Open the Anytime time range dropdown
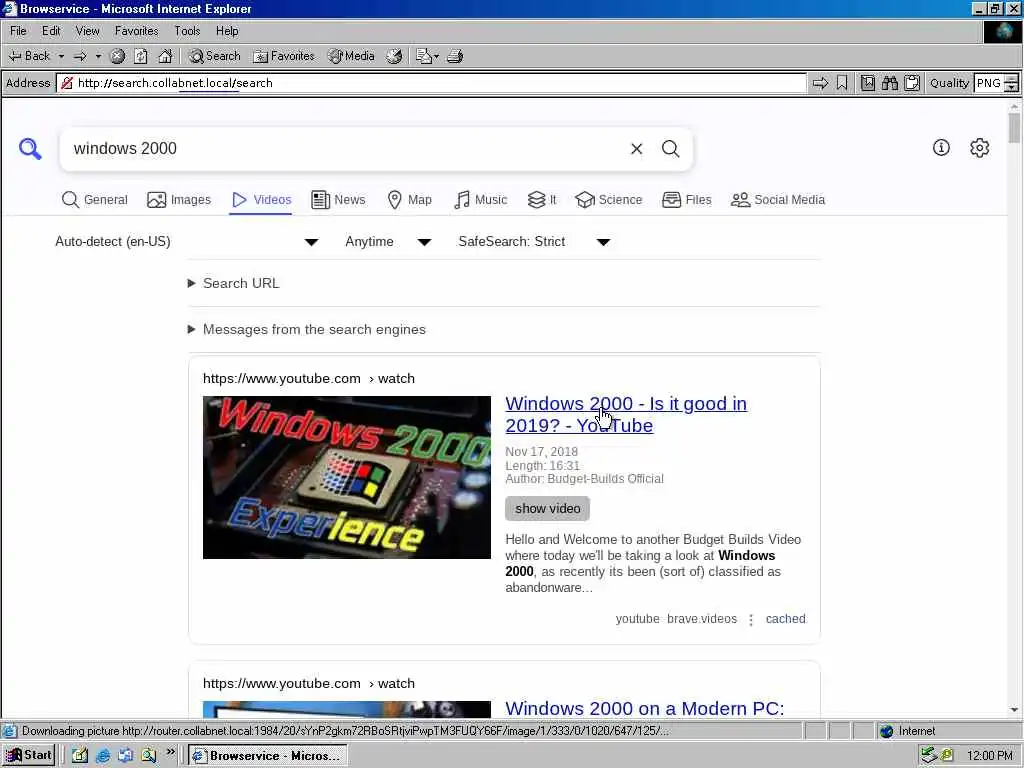Screen dimensions: 1024x768 point(388,242)
